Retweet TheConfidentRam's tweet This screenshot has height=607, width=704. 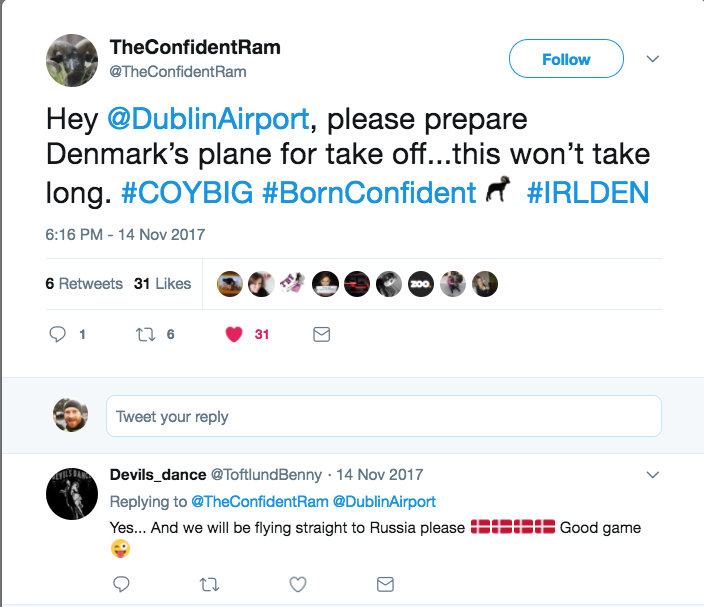tap(147, 335)
